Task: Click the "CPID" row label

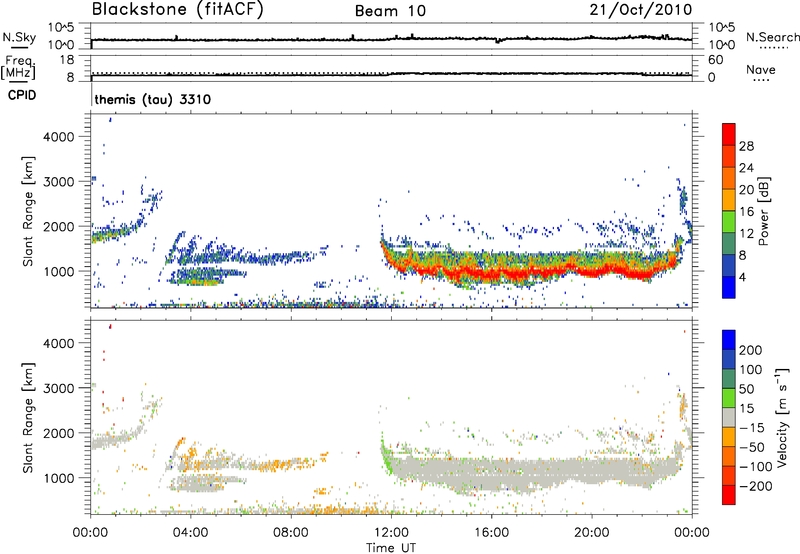Action: click(x=22, y=95)
